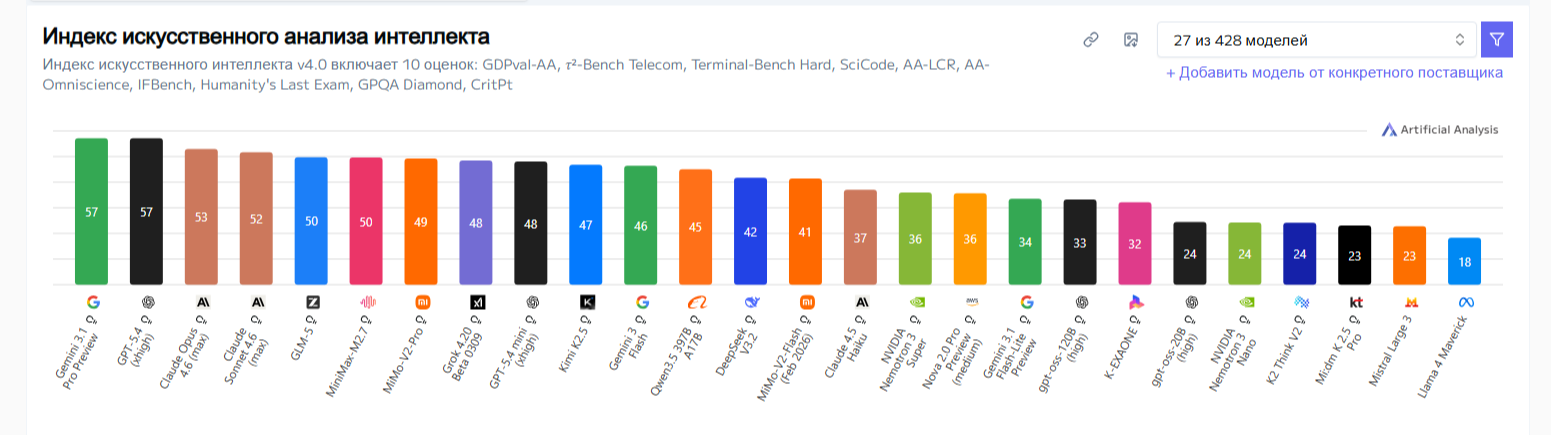The width and height of the screenshot is (1551, 435).
Task: Click the download chart image icon
Action: [x=1131, y=40]
